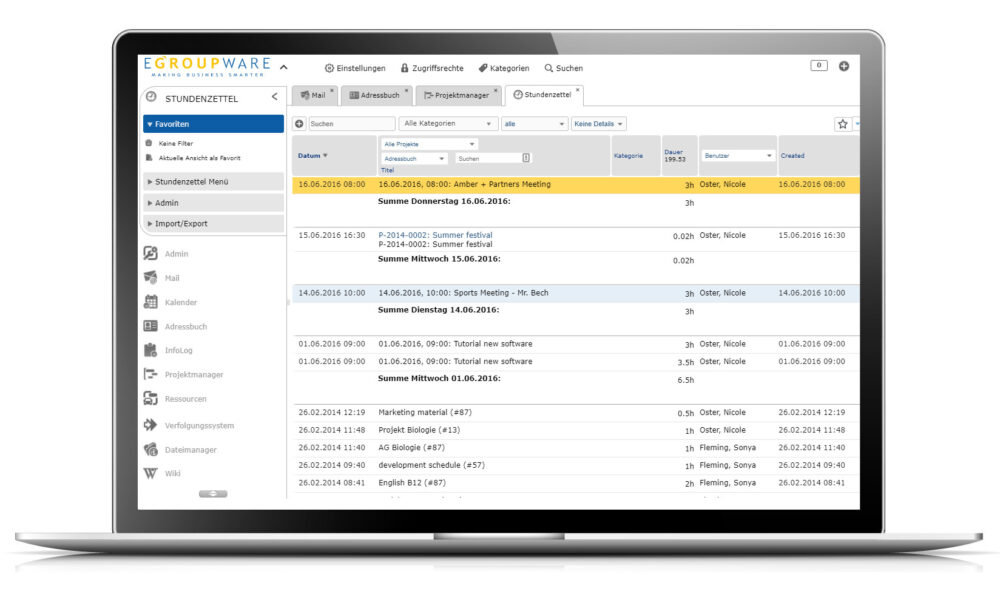This screenshot has width=1000, height=597.
Task: Collapse the Stundenzettel sidebar with the arrow
Action: point(275,97)
